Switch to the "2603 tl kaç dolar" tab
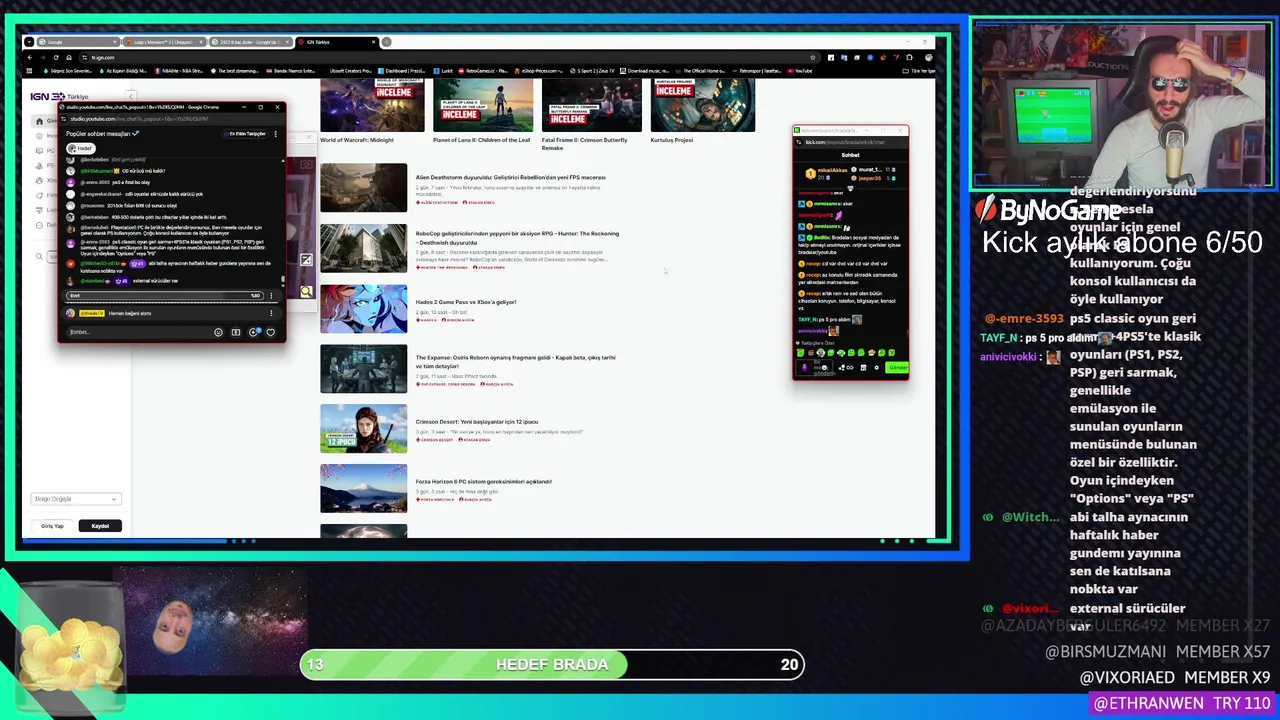 coord(251,42)
